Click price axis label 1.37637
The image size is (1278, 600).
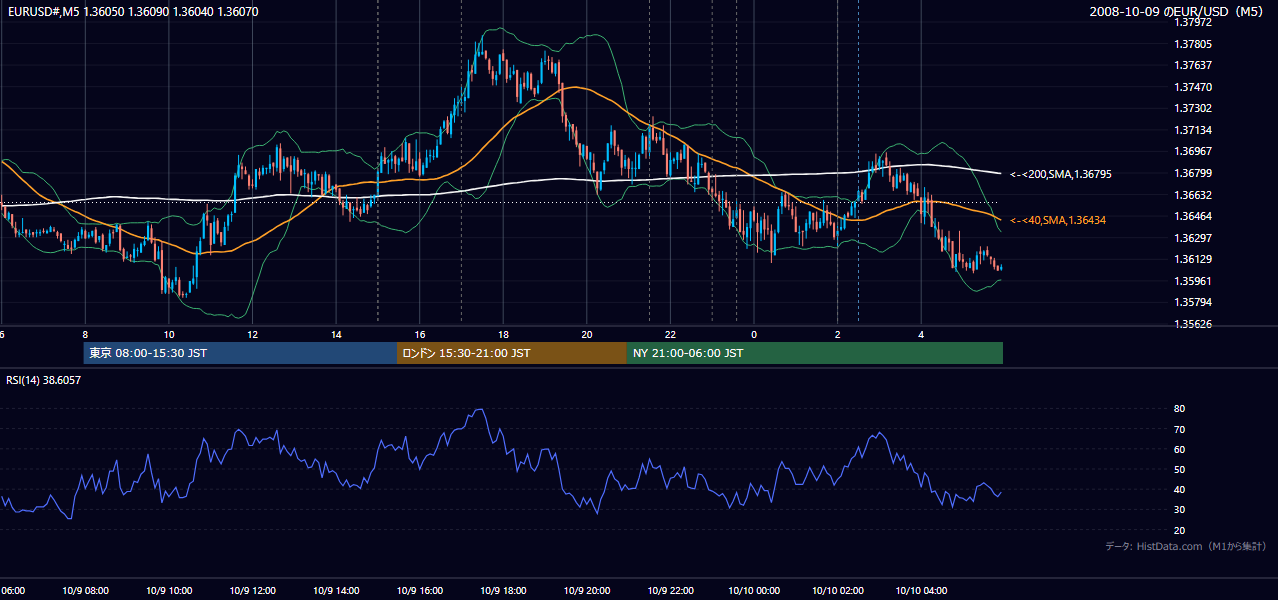(x=1193, y=66)
